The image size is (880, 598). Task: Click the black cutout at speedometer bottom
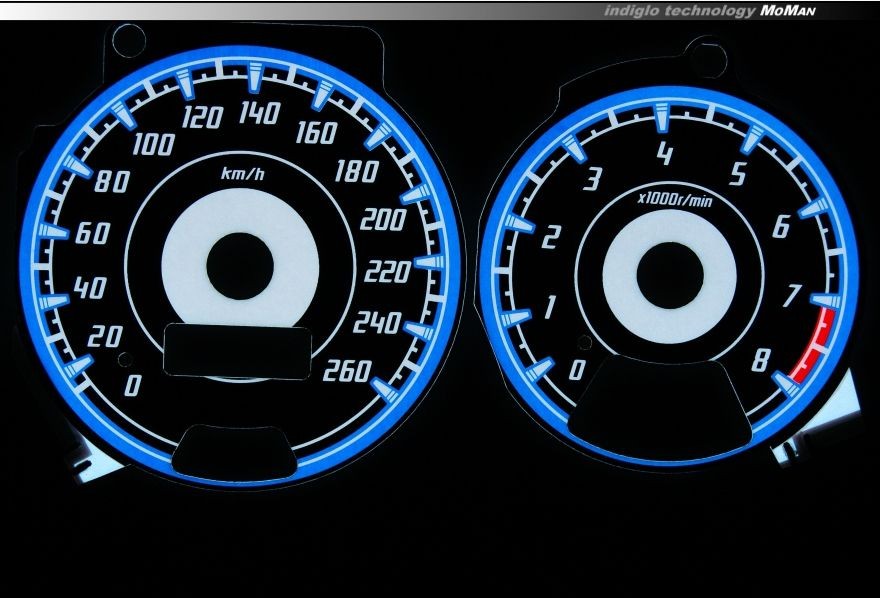pos(233,448)
